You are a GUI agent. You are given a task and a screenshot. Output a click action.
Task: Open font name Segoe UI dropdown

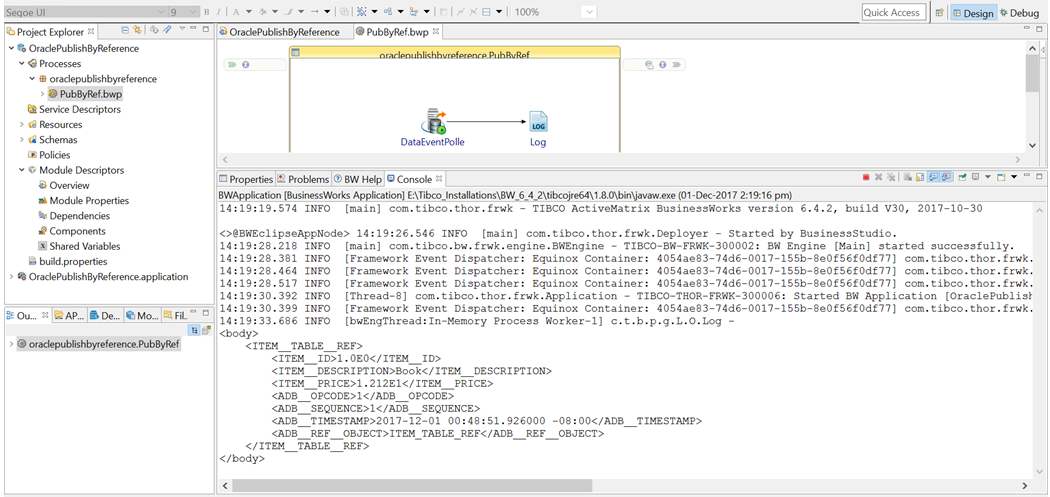tap(160, 12)
